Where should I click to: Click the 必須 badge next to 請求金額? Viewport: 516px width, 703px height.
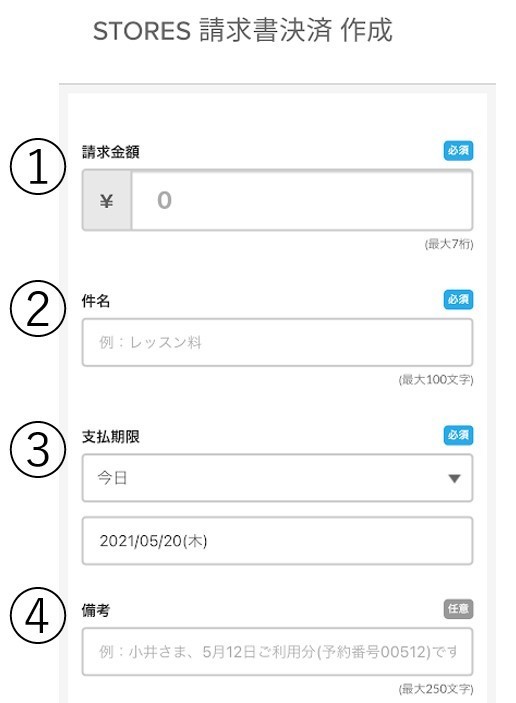[x=458, y=151]
